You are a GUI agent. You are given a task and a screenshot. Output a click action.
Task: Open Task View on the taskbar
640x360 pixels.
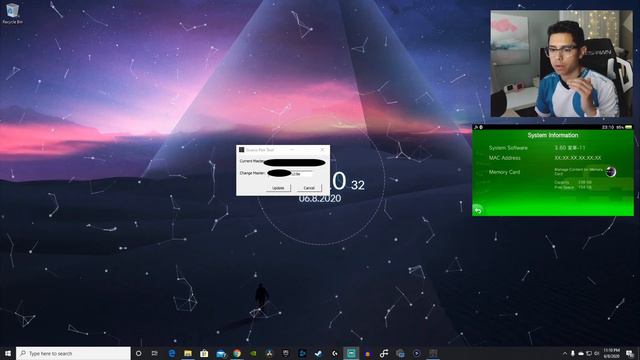click(155, 353)
